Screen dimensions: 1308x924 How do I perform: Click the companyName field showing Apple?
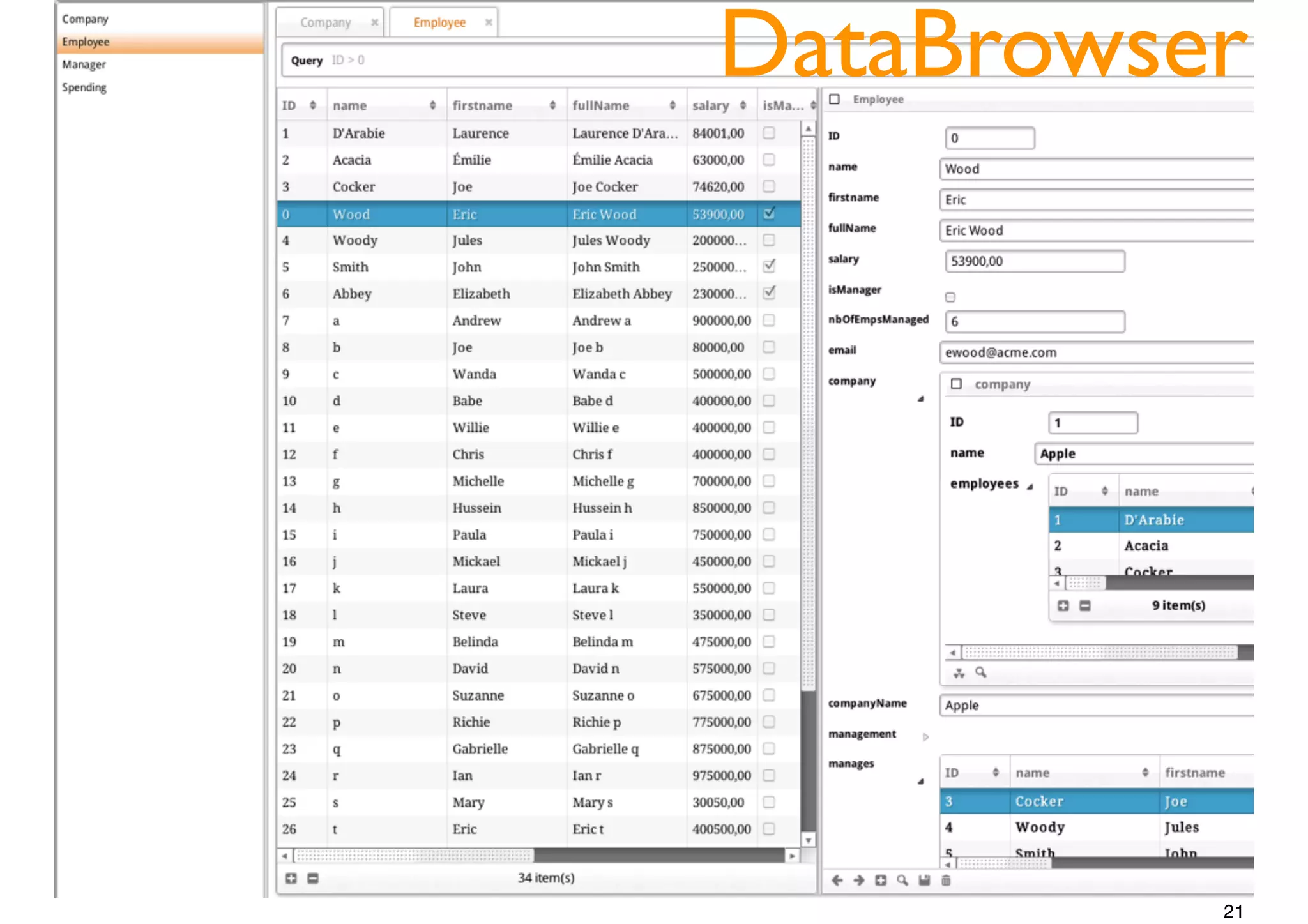pyautogui.click(x=1097, y=706)
